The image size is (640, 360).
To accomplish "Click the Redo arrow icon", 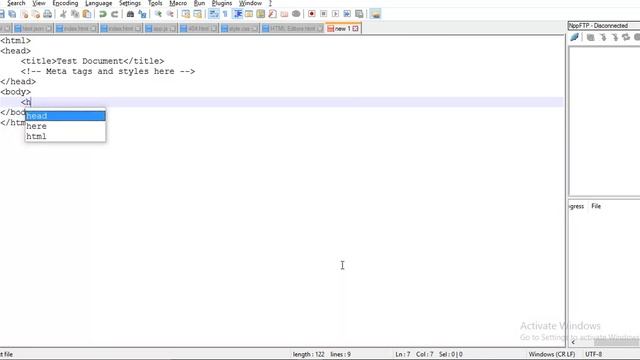I will 115,14.
